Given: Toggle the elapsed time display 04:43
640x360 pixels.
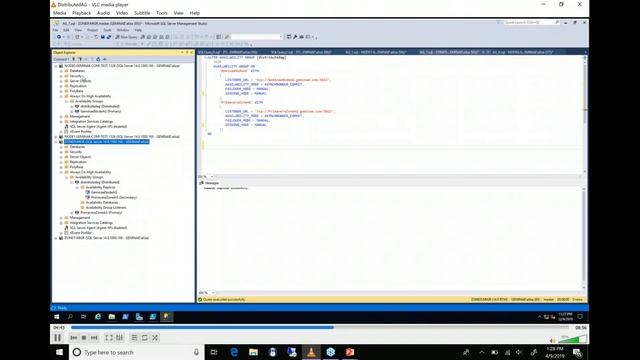Looking at the screenshot, I should 59,328.
